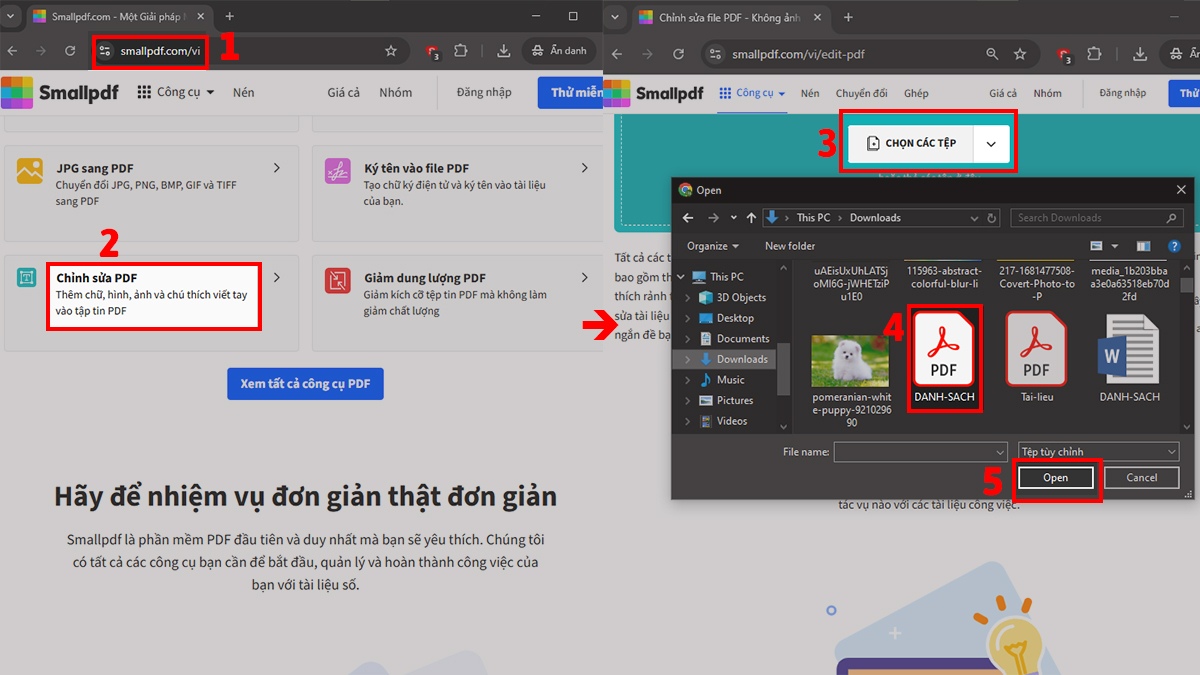1200x675 pixels.
Task: Click the Ẩn danh incognito indicator in left window
Action: [559, 51]
